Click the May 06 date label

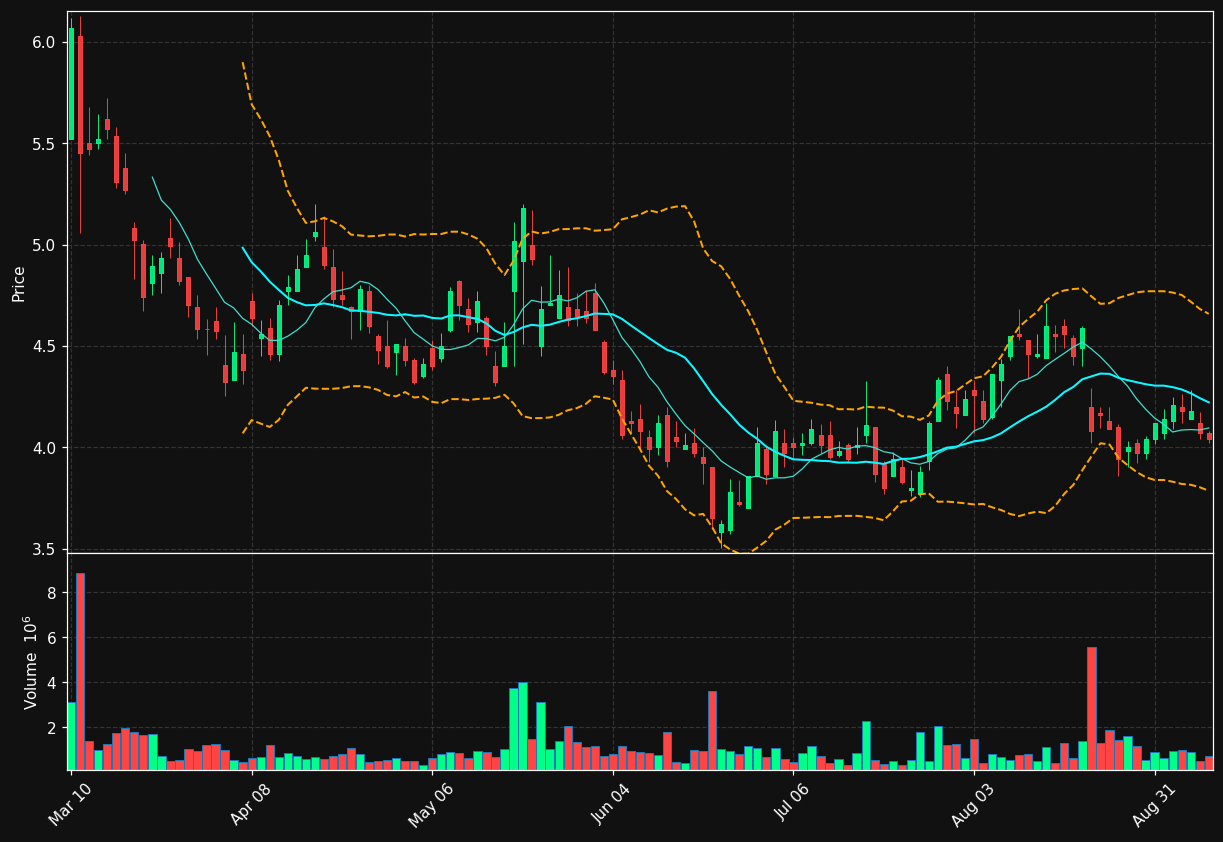(x=430, y=803)
